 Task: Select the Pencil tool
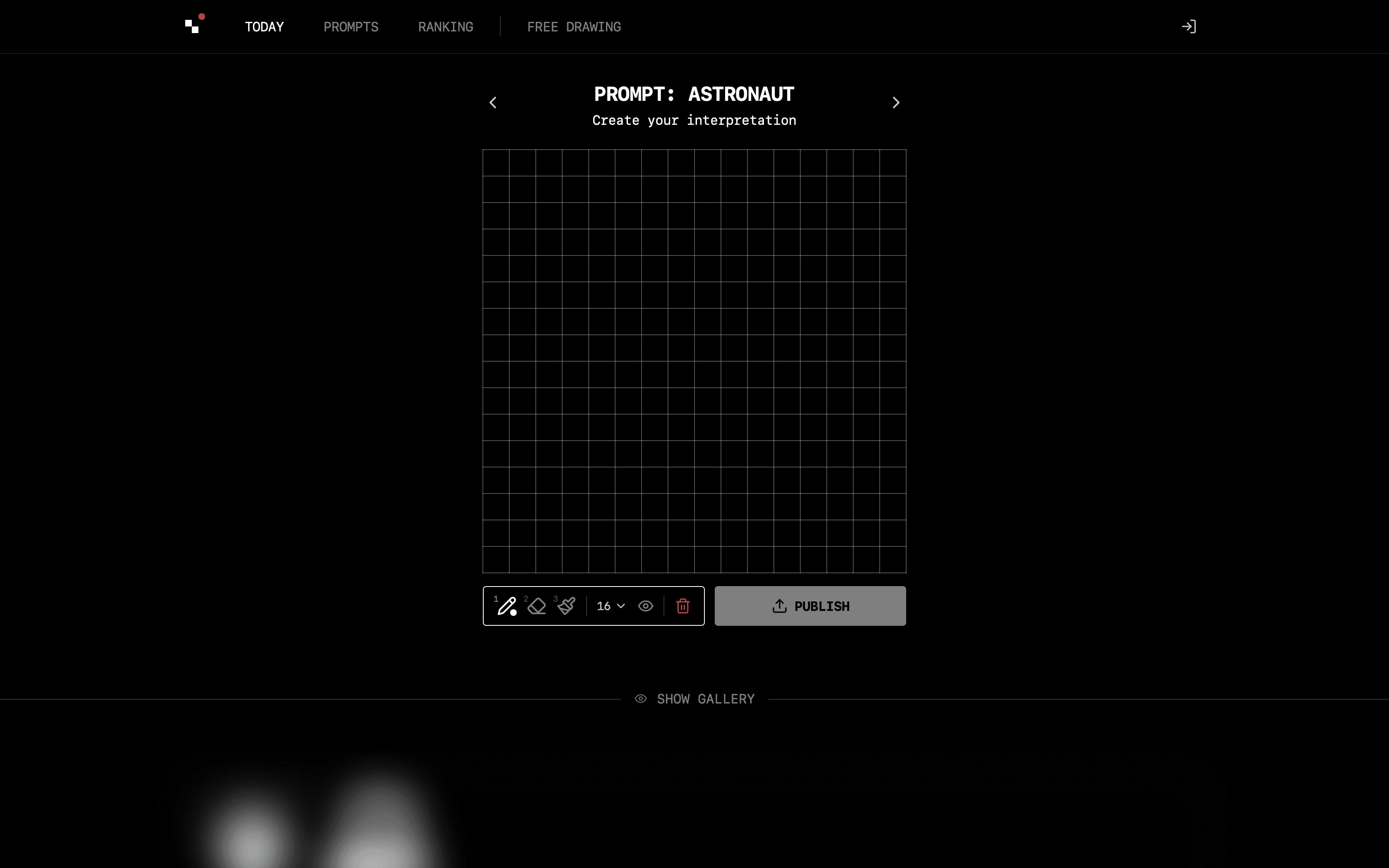(x=506, y=606)
